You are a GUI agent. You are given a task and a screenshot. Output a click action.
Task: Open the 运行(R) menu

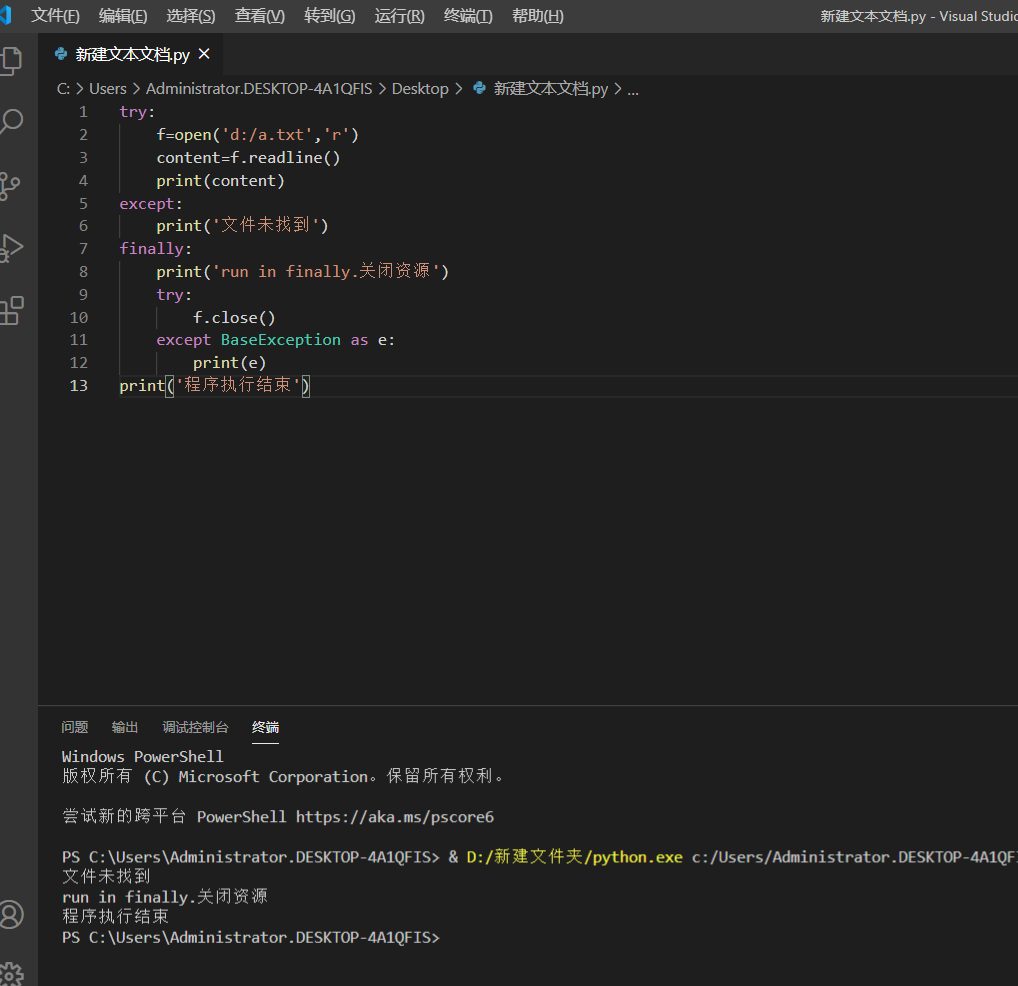click(x=399, y=16)
